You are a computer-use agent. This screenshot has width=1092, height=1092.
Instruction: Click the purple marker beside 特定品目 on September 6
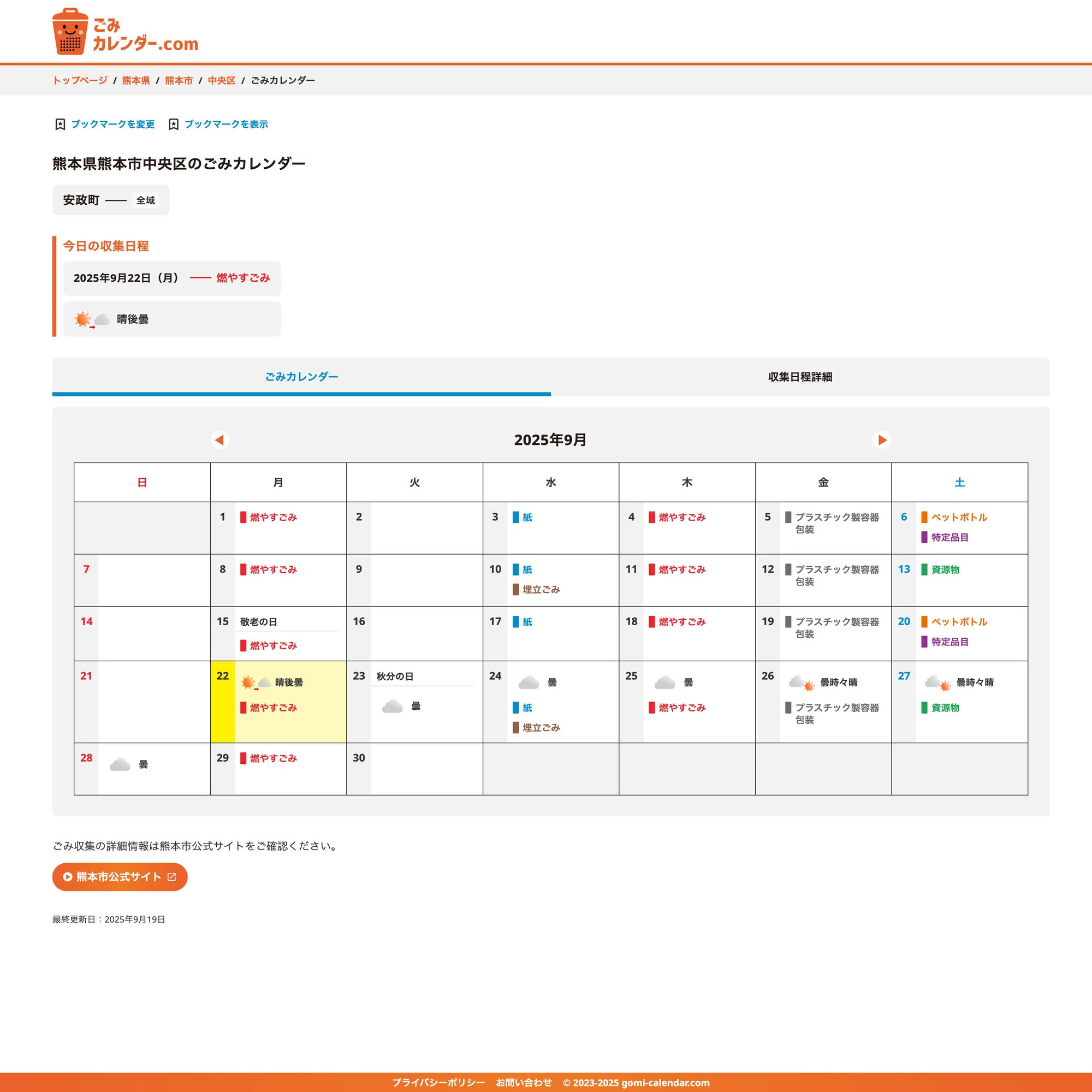click(x=924, y=537)
